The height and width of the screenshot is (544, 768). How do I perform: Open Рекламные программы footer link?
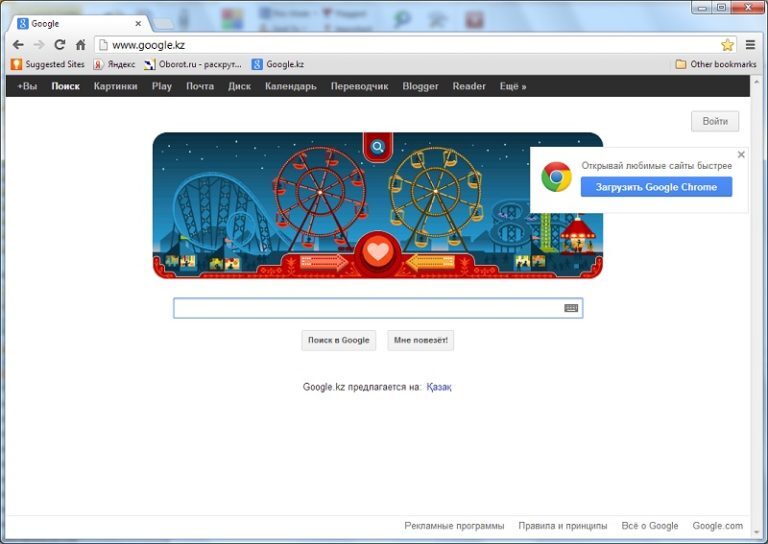454,525
